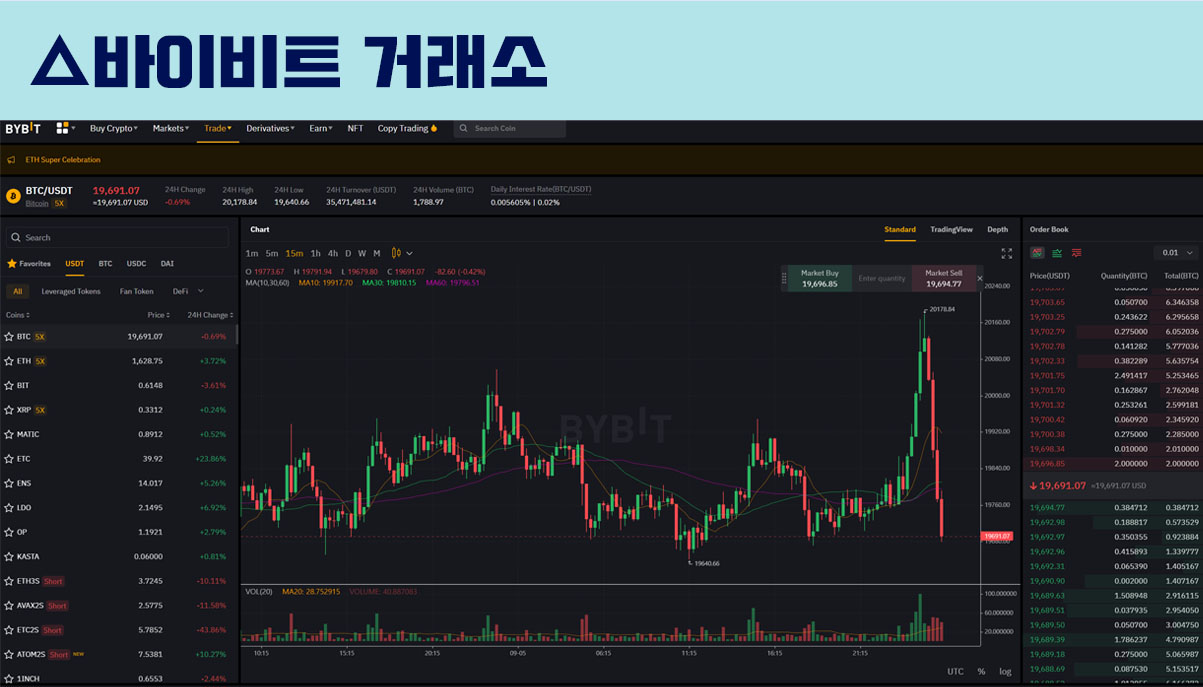The width and height of the screenshot is (1203, 687).
Task: Favorite XRP with its star icon
Action: tap(9, 410)
